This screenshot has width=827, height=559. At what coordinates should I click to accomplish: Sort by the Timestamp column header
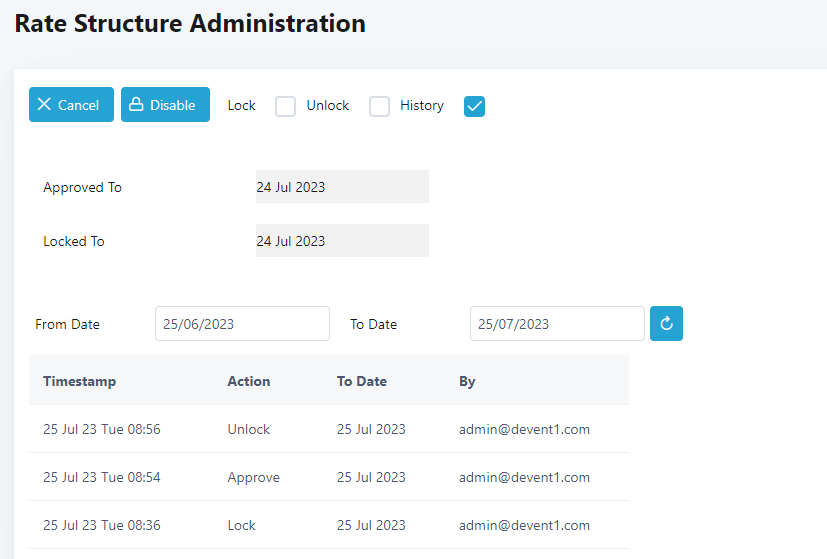(x=79, y=381)
